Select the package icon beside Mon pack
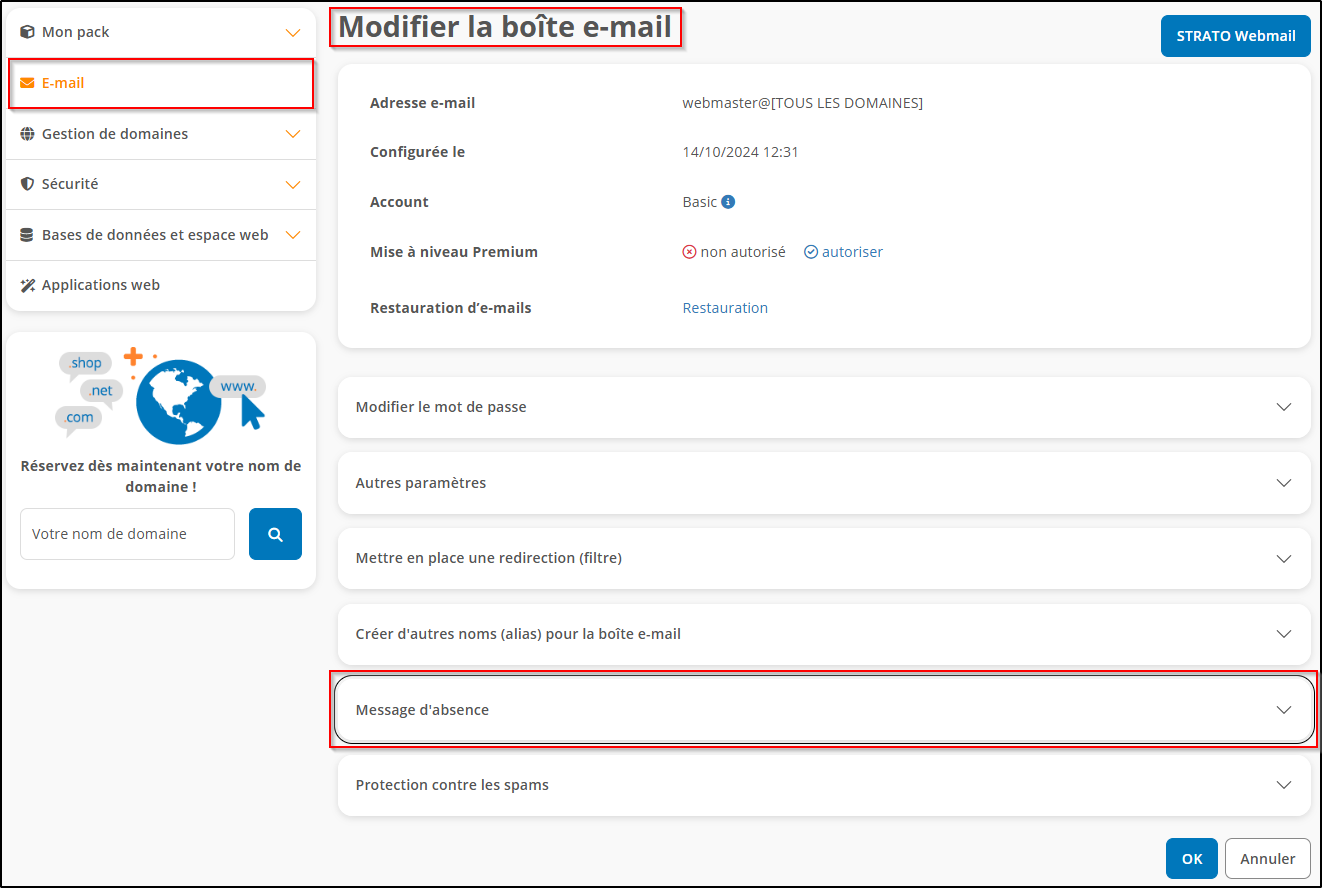Viewport: 1322px width, 888px height. [x=25, y=31]
